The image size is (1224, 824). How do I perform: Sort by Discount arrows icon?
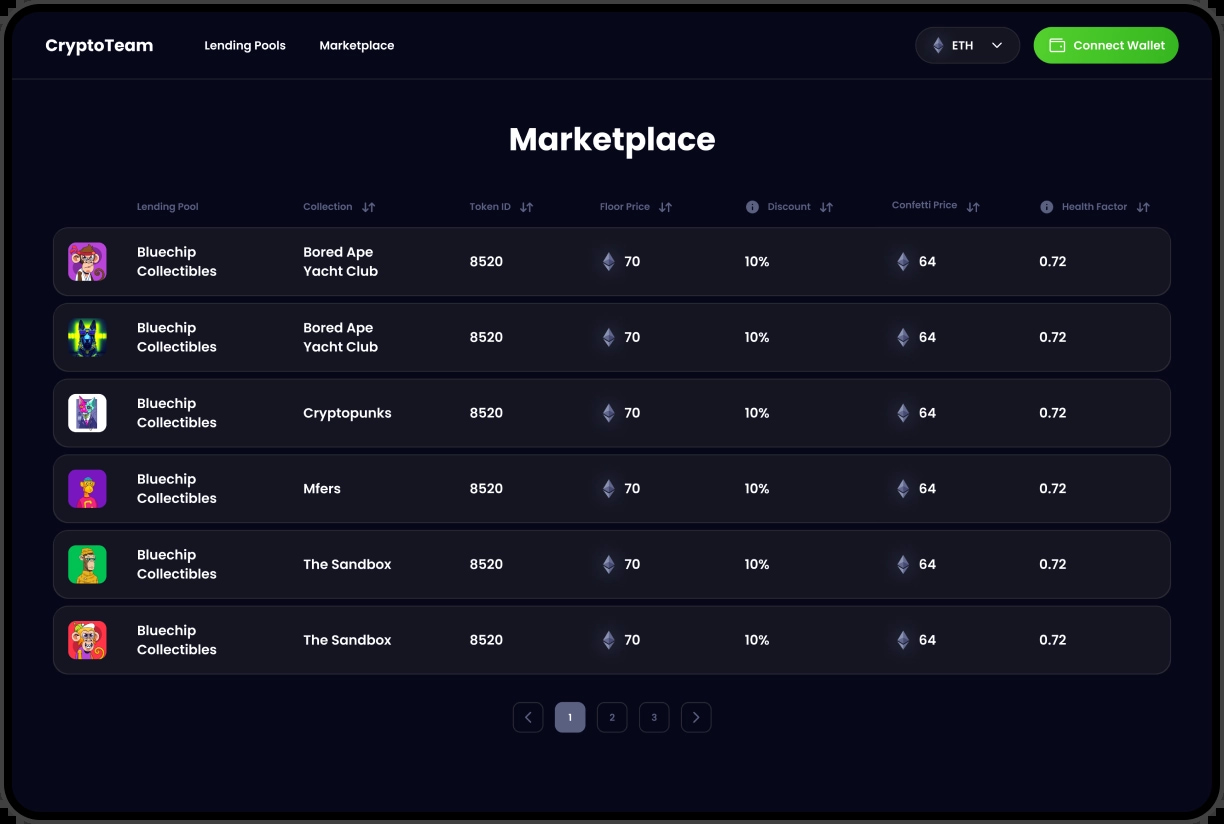(x=826, y=207)
